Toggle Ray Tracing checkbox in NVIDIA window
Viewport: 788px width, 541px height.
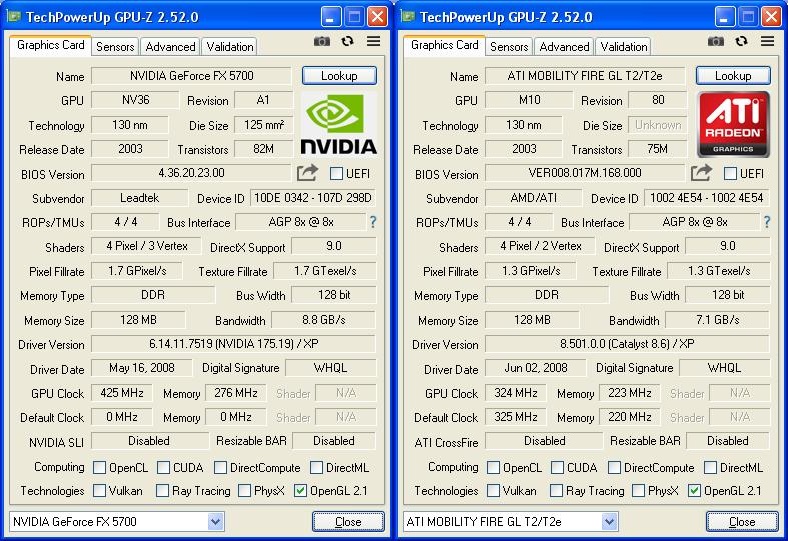162,490
